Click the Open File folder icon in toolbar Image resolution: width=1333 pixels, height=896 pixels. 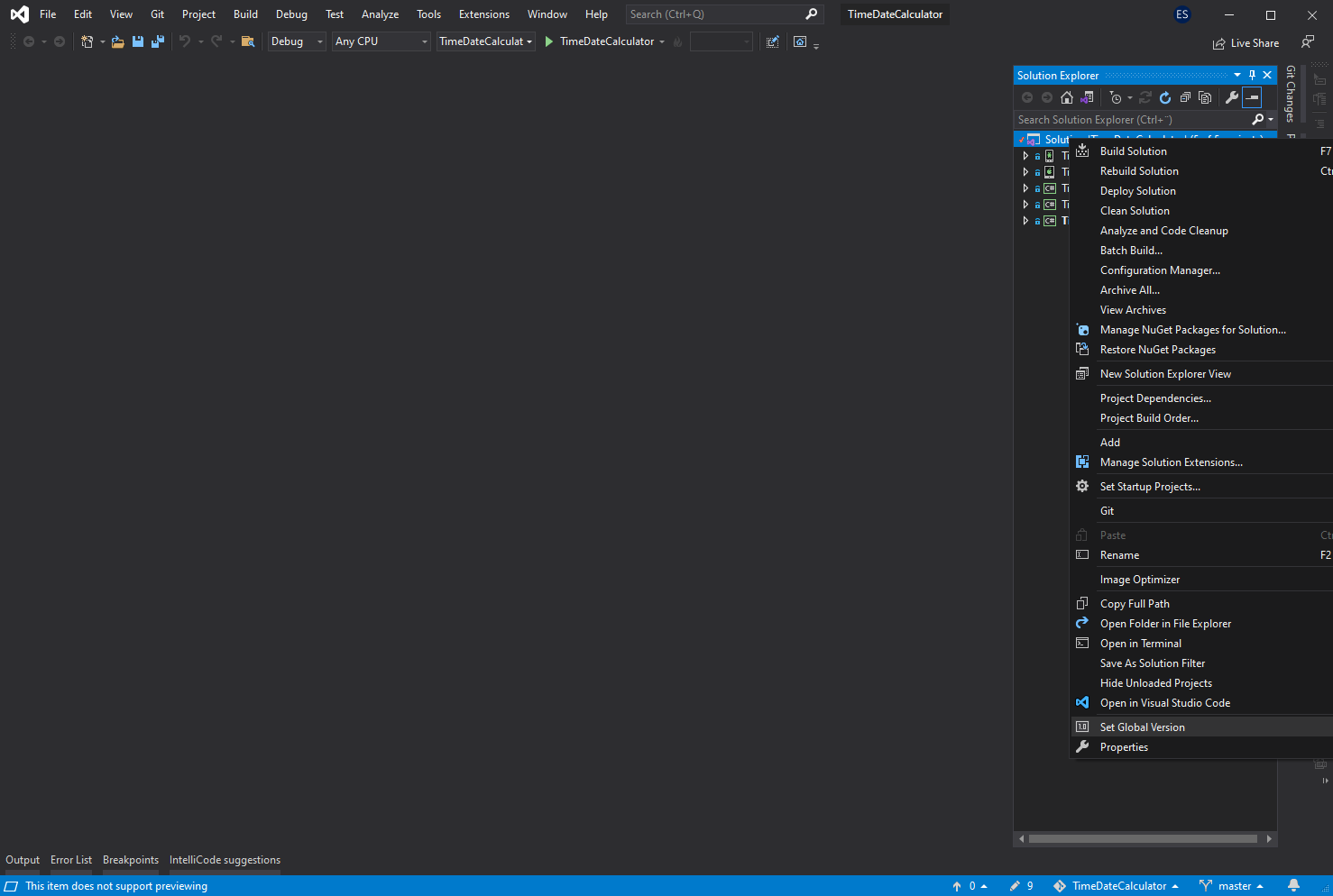117,41
